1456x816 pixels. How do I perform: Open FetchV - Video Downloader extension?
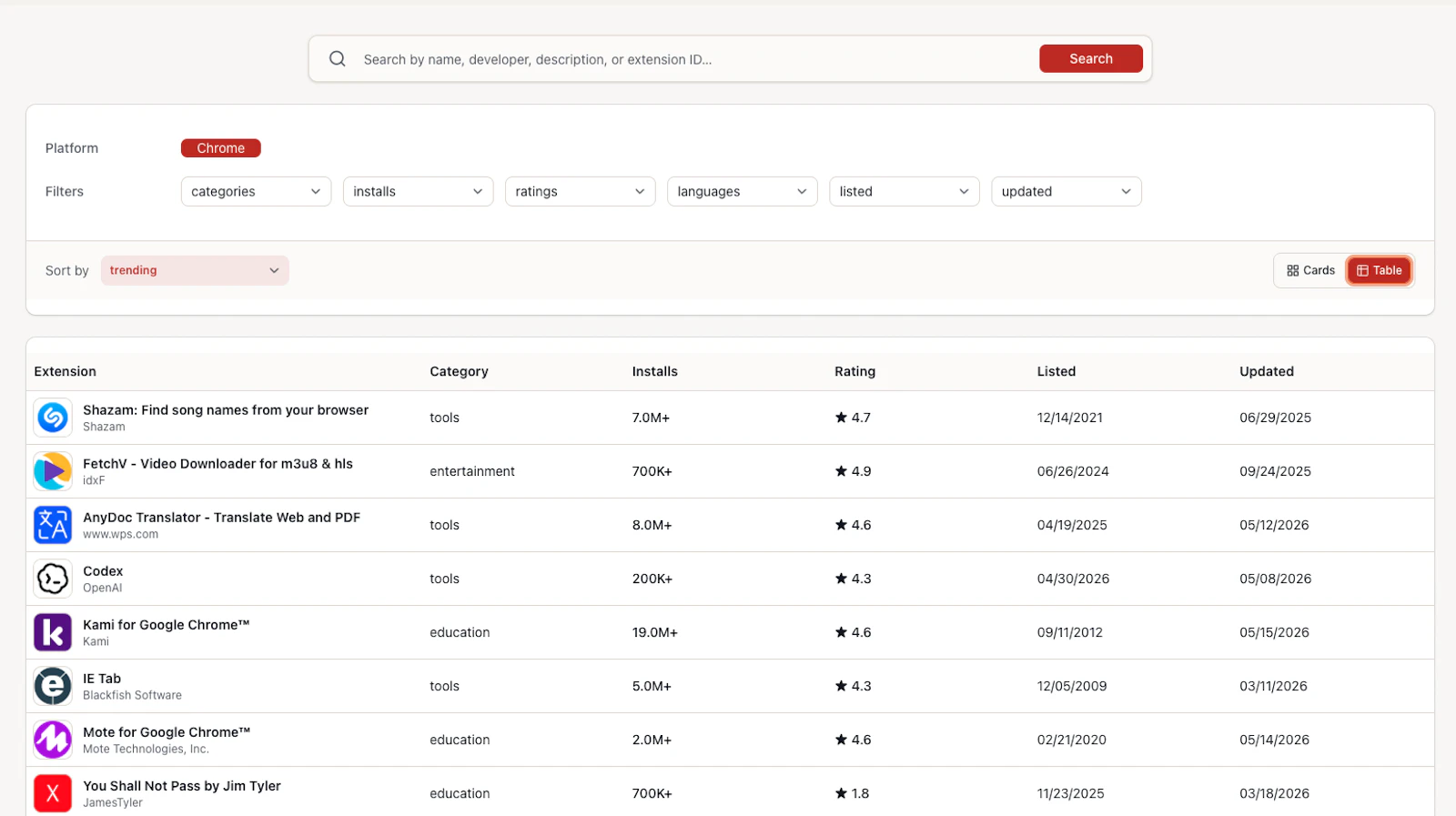point(217,464)
